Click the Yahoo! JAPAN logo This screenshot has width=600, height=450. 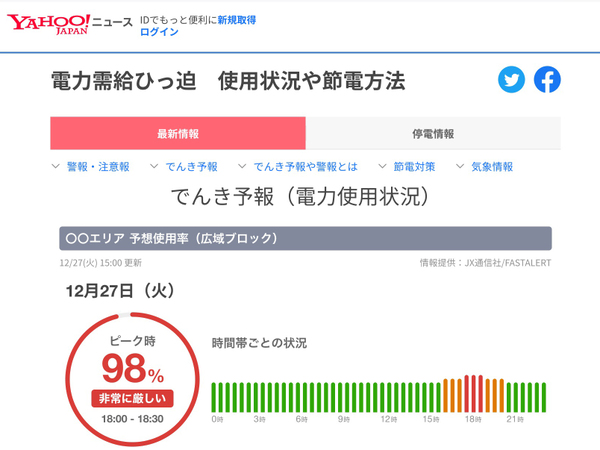(48, 23)
